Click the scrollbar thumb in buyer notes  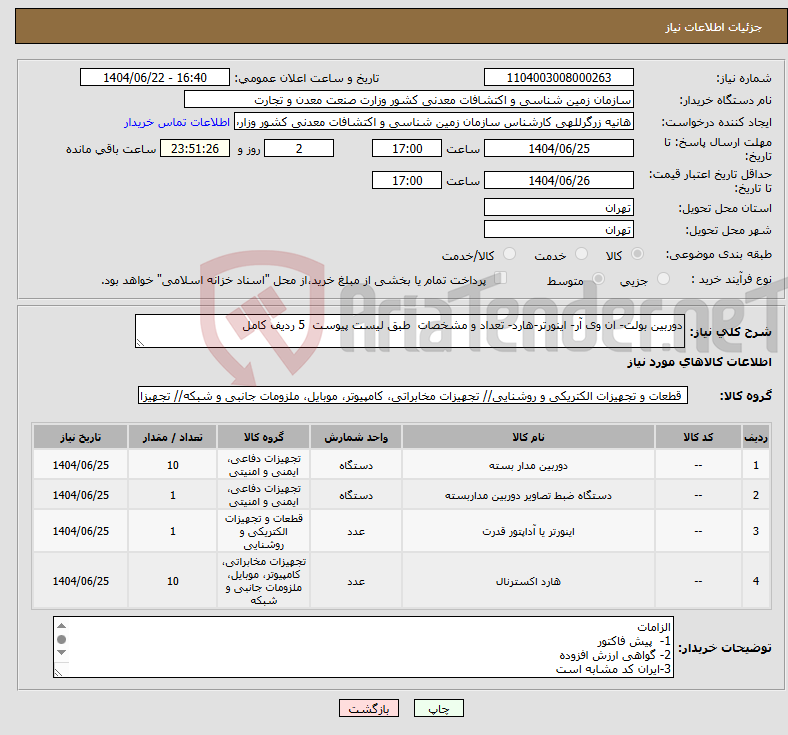point(62,640)
